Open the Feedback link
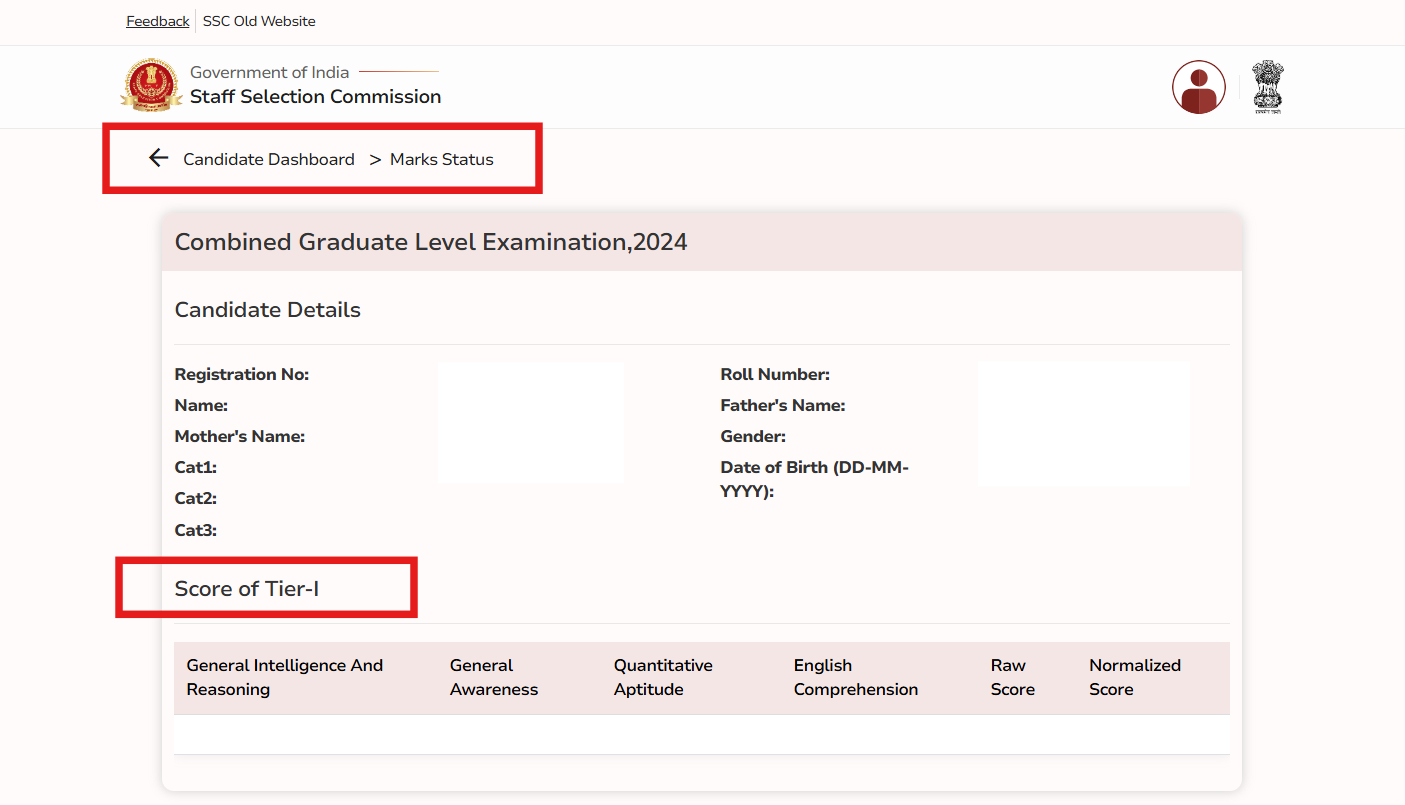The height and width of the screenshot is (805, 1405). point(156,20)
